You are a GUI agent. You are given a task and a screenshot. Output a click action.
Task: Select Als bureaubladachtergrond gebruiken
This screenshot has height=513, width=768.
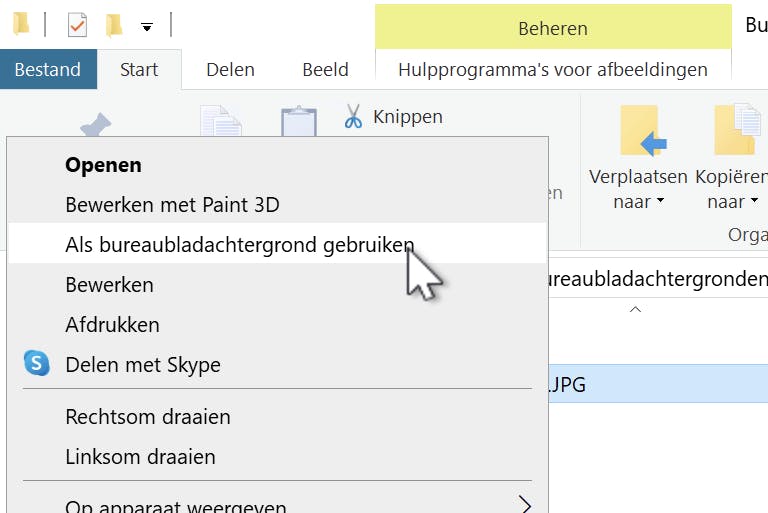239,245
